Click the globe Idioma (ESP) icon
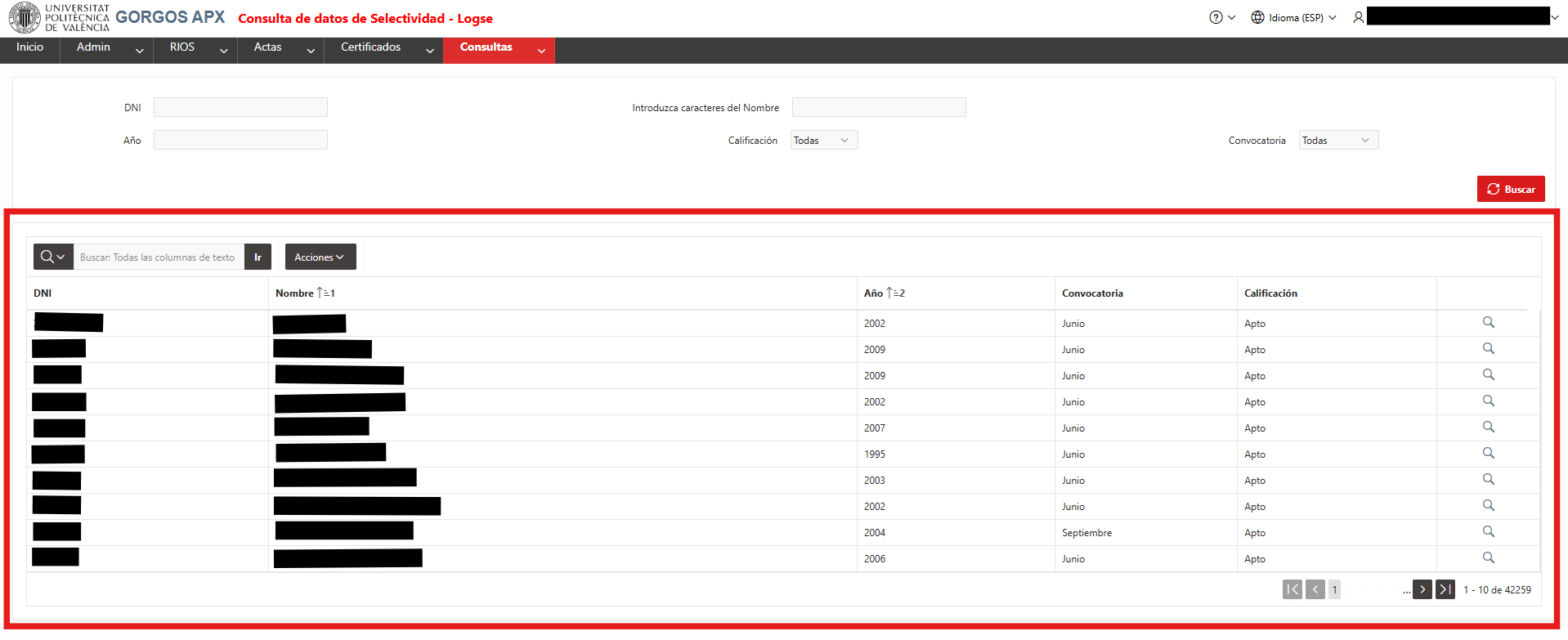The image size is (1568, 640). coord(1257,17)
